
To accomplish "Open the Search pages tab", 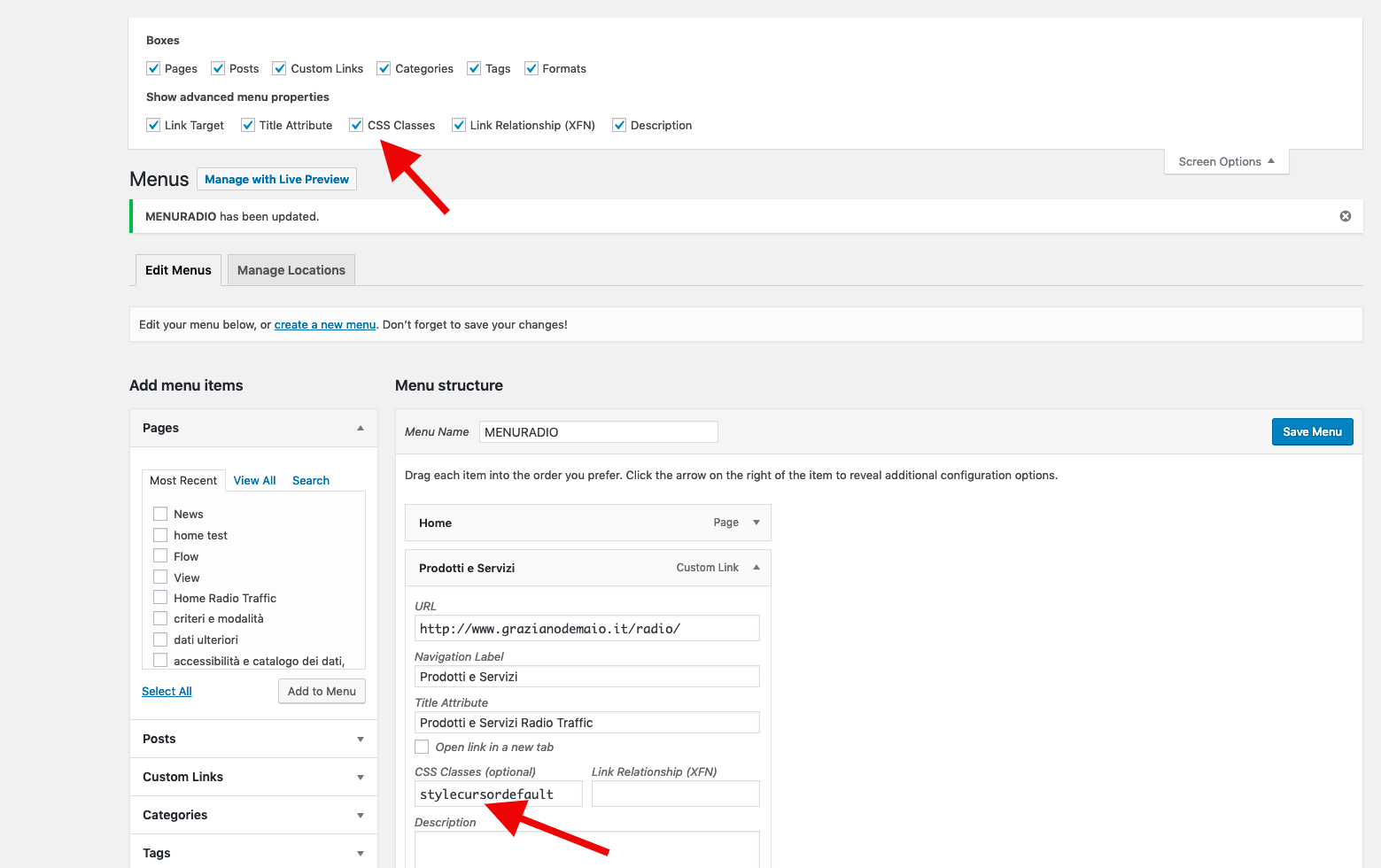I will 311,480.
